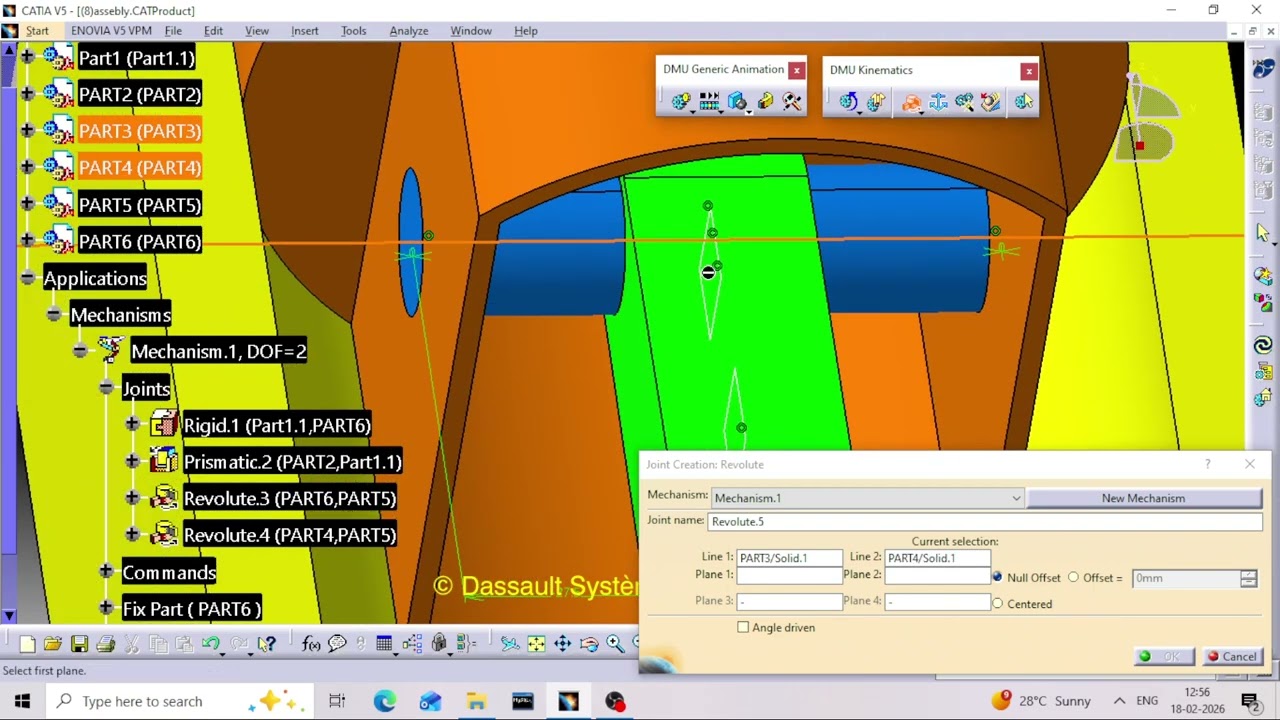Viewport: 1280px width, 720px height.
Task: Open the Start menu in the menu bar
Action: (x=37, y=31)
